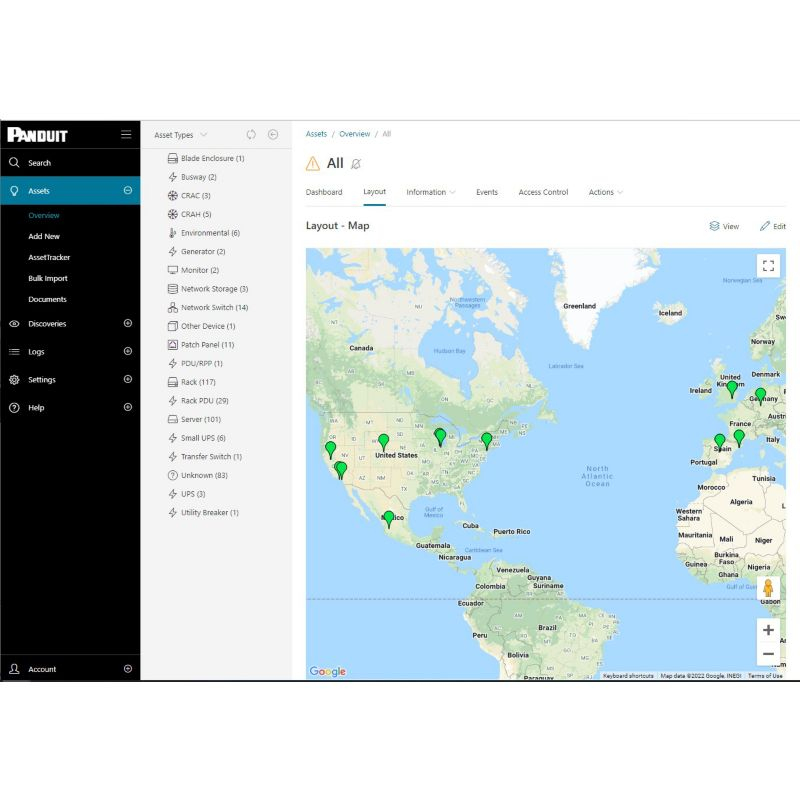The image size is (800, 800).
Task: Expand the Account sidebar section
Action: 128,669
